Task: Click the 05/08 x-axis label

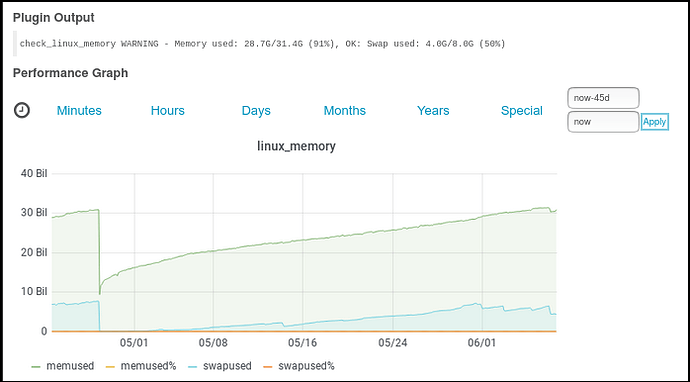Action: pyautogui.click(x=213, y=343)
